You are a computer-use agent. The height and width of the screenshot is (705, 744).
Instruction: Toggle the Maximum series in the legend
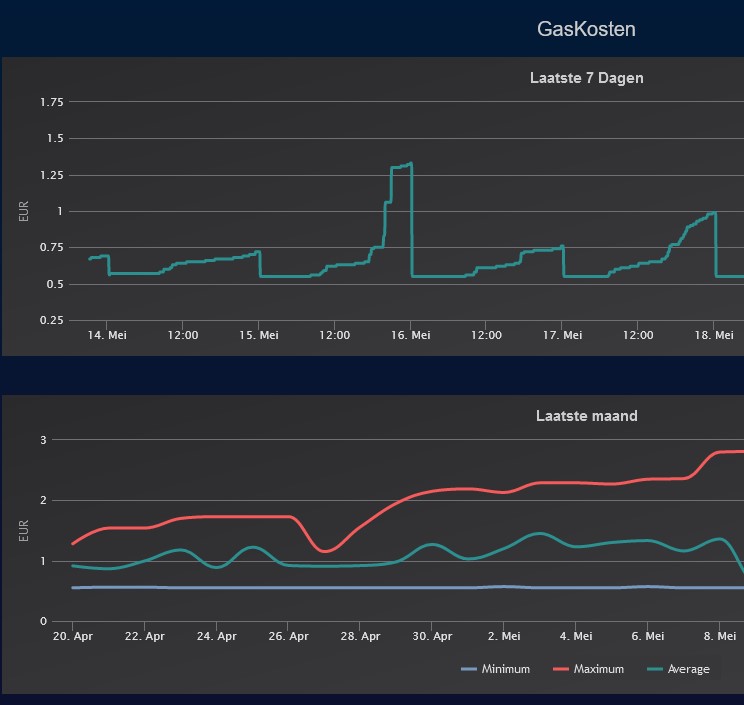588,669
